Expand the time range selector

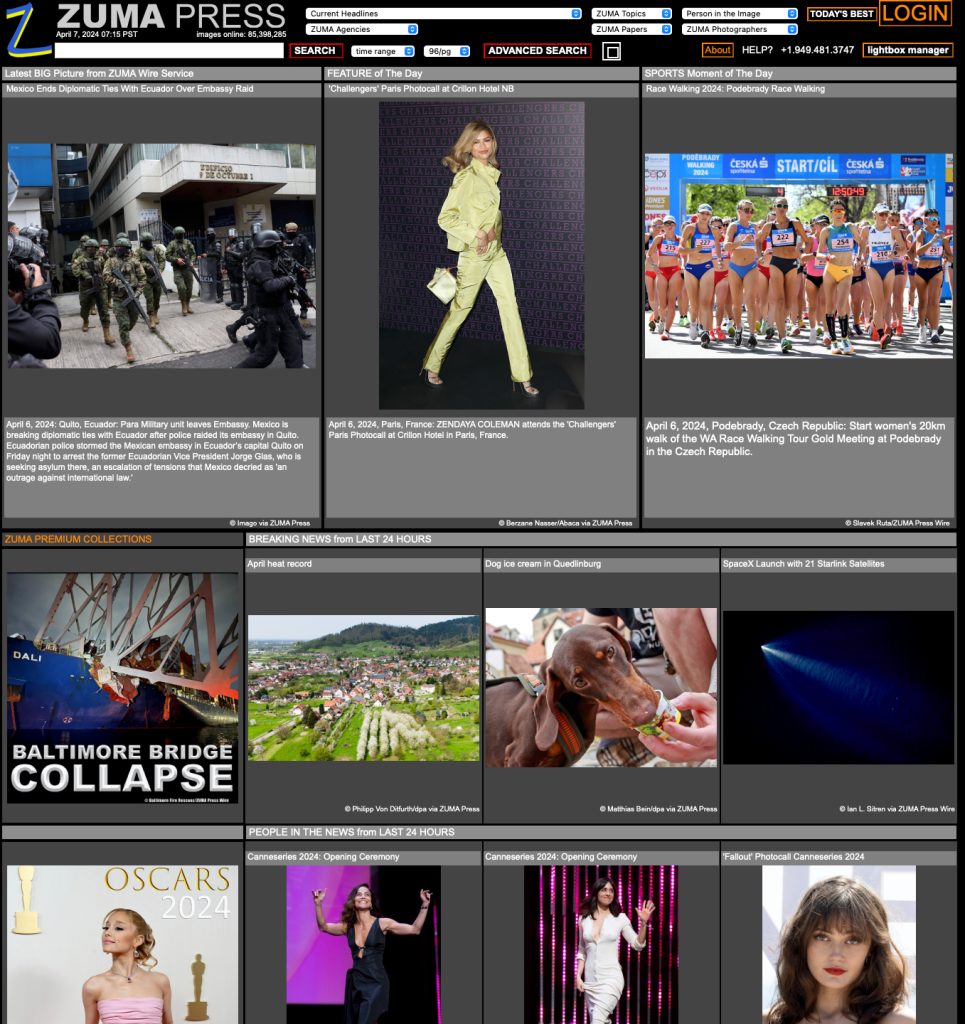(383, 51)
